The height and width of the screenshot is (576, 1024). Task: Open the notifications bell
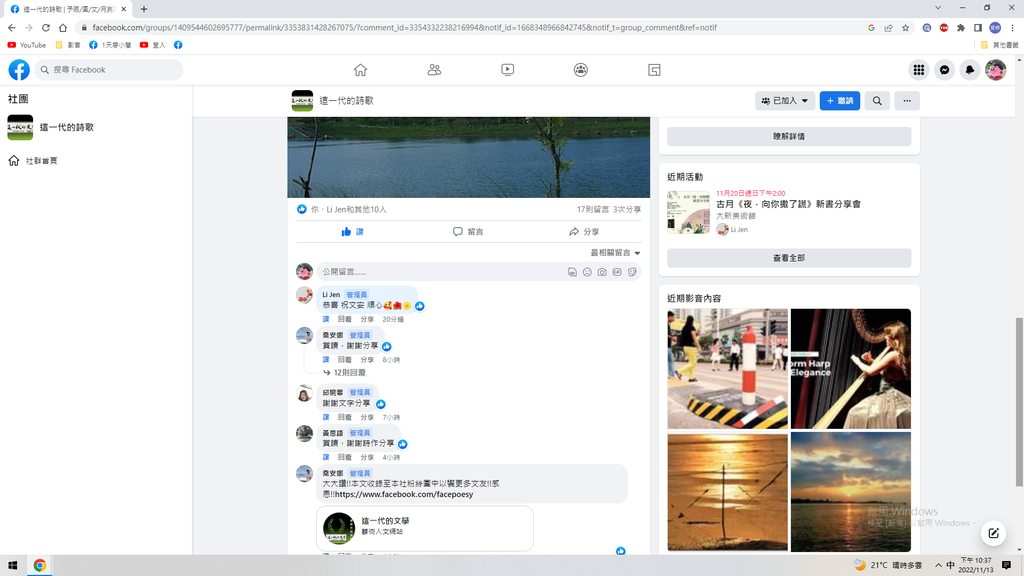(969, 70)
